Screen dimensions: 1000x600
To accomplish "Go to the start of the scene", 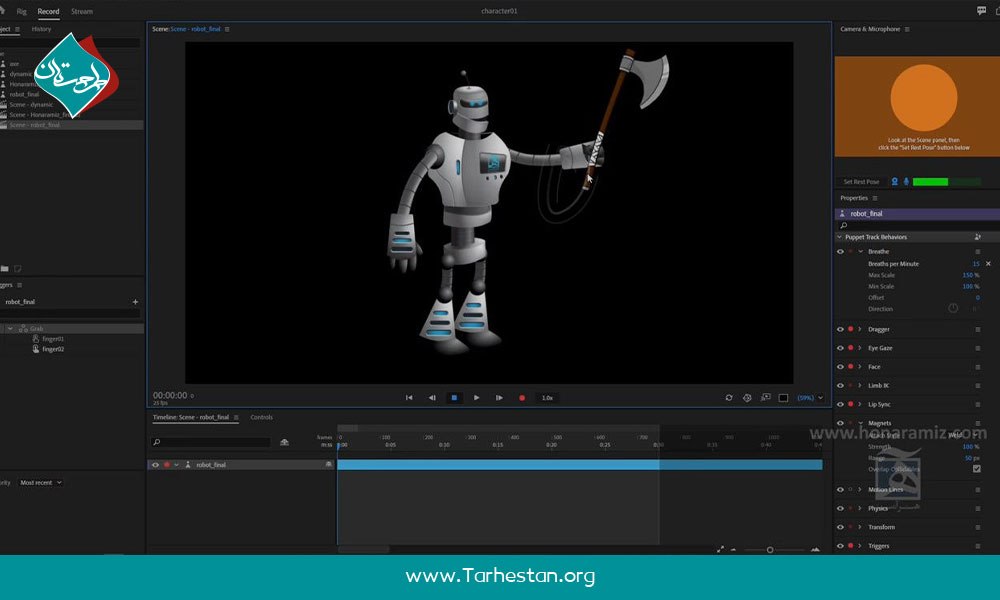I will click(x=409, y=398).
